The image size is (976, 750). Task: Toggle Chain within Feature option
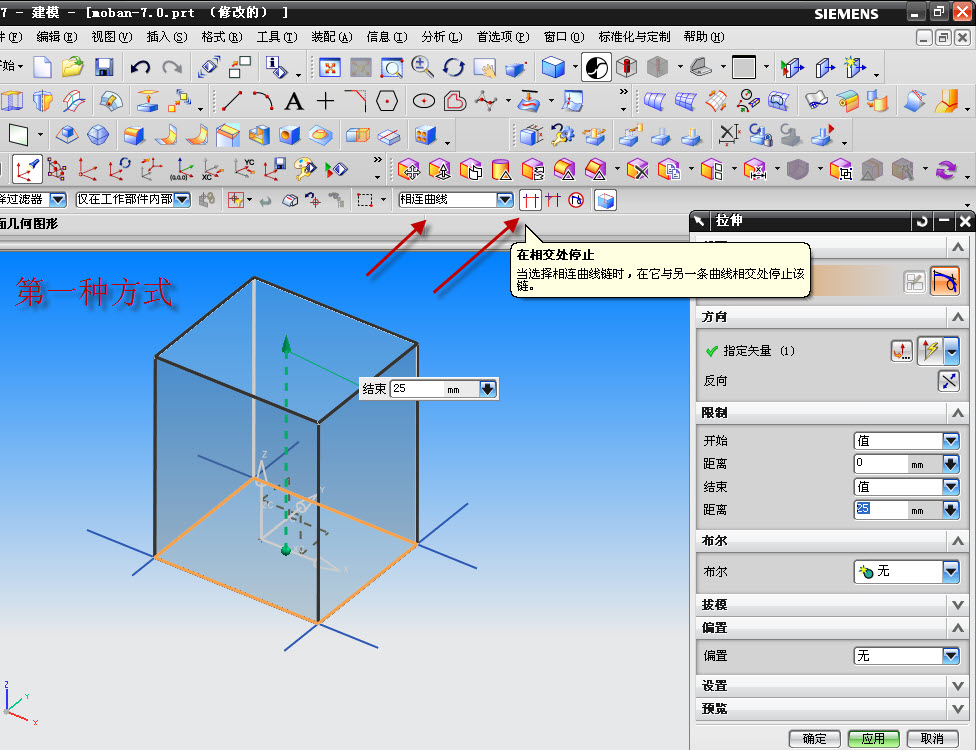(576, 200)
